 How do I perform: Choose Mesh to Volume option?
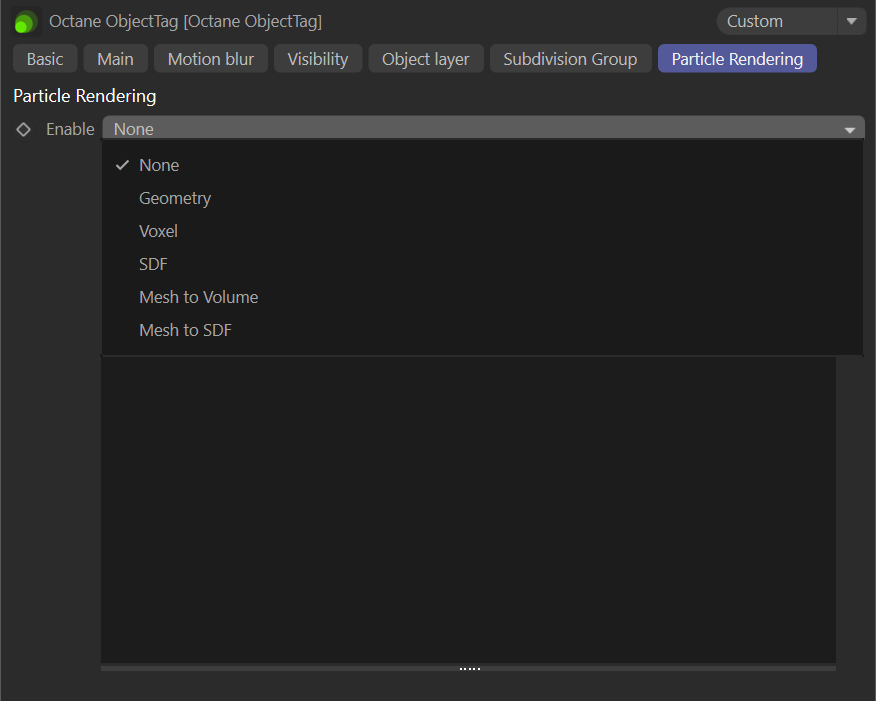click(198, 297)
